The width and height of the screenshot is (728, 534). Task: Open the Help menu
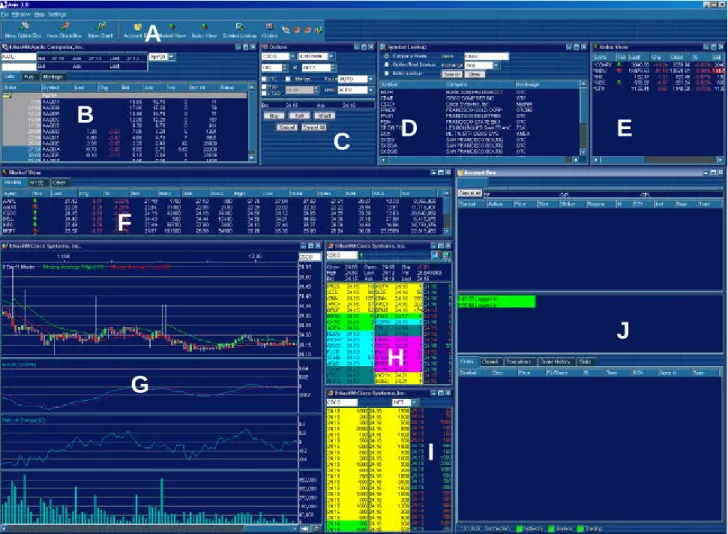(x=39, y=14)
